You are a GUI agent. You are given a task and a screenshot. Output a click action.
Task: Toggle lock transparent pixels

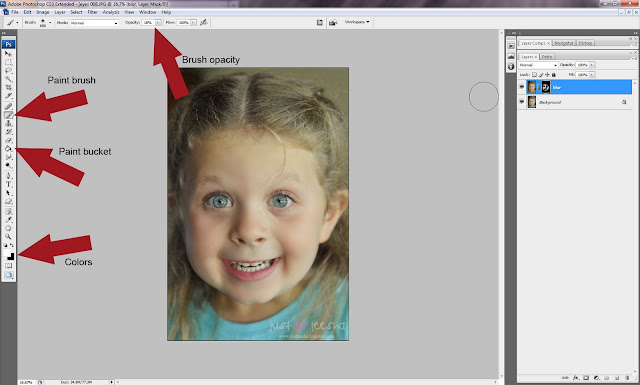(534, 75)
